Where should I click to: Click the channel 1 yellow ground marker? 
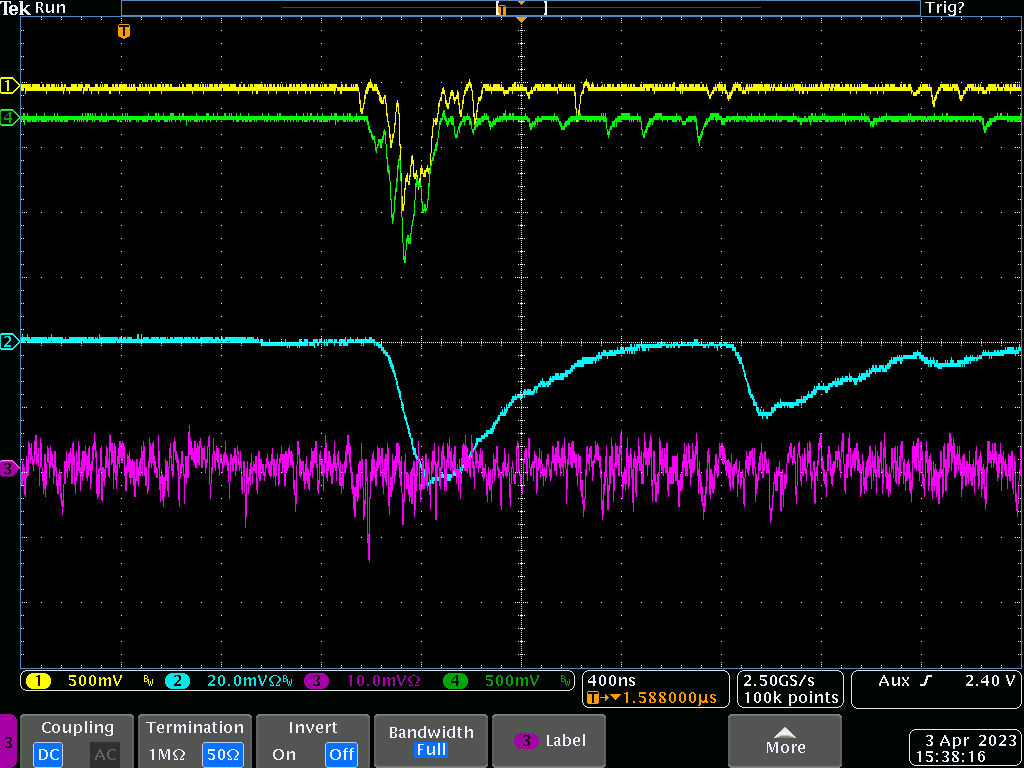tap(9, 85)
